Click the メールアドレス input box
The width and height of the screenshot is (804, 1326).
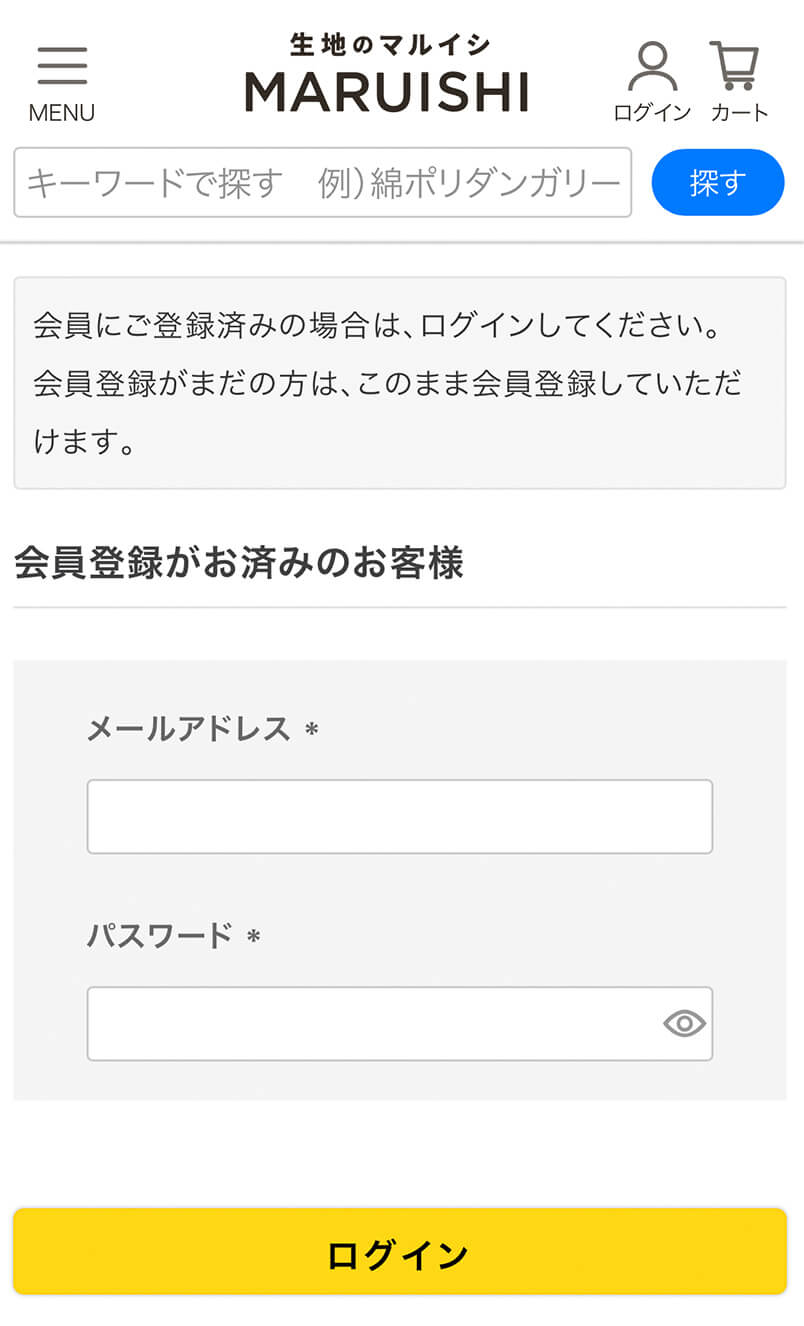click(399, 817)
